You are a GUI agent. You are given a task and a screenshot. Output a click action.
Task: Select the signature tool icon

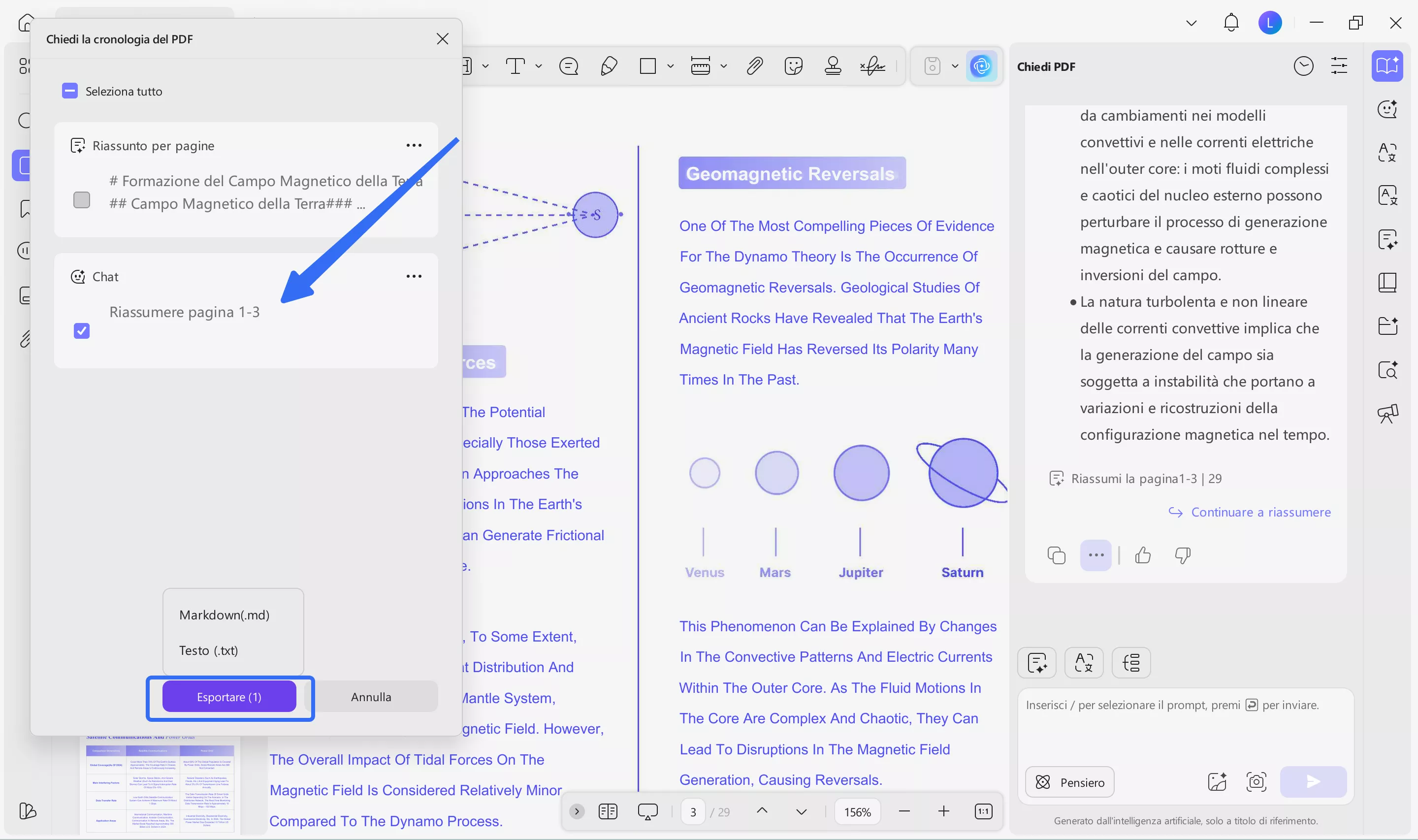point(872,66)
